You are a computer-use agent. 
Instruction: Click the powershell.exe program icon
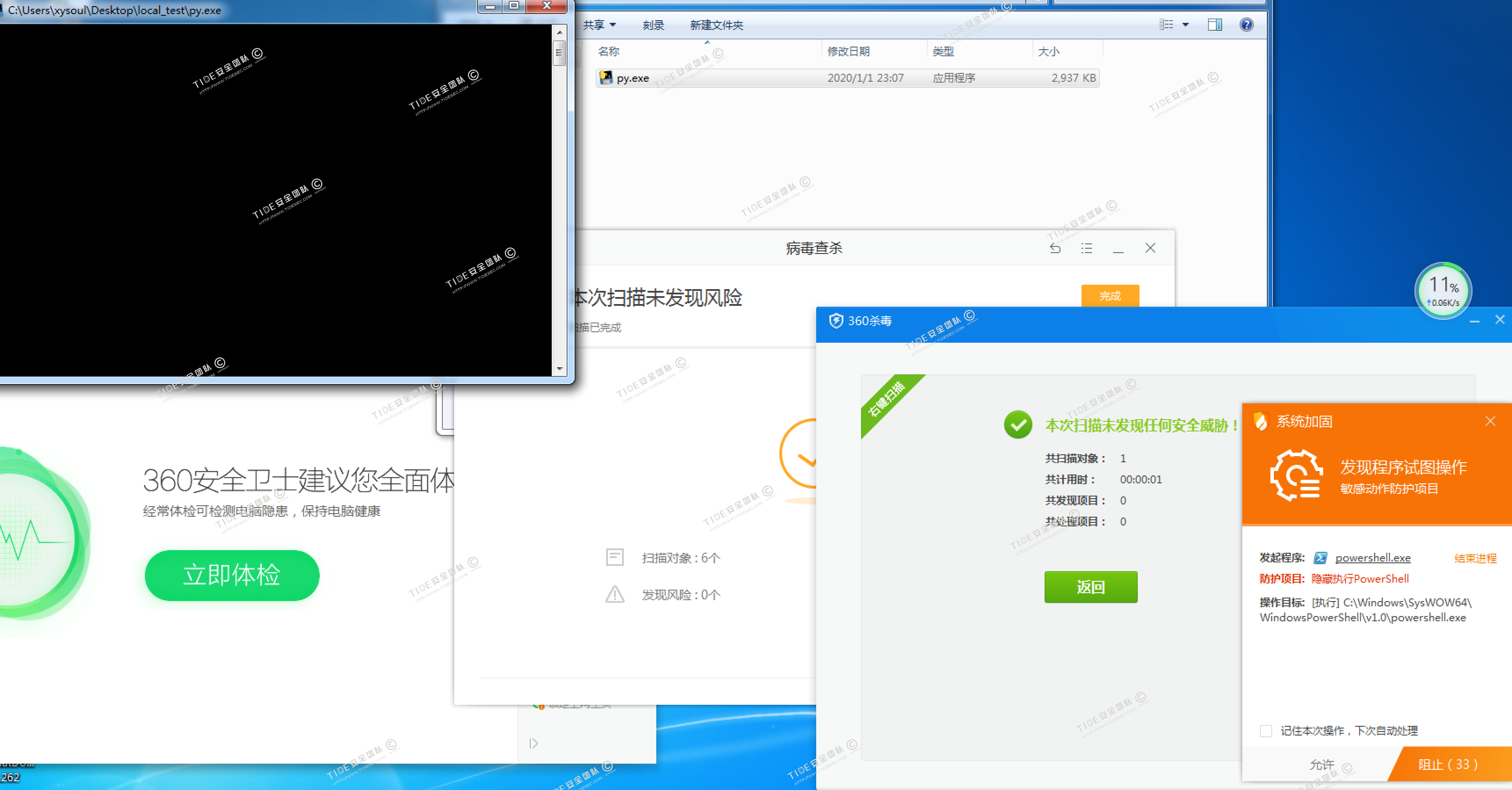click(x=1320, y=558)
